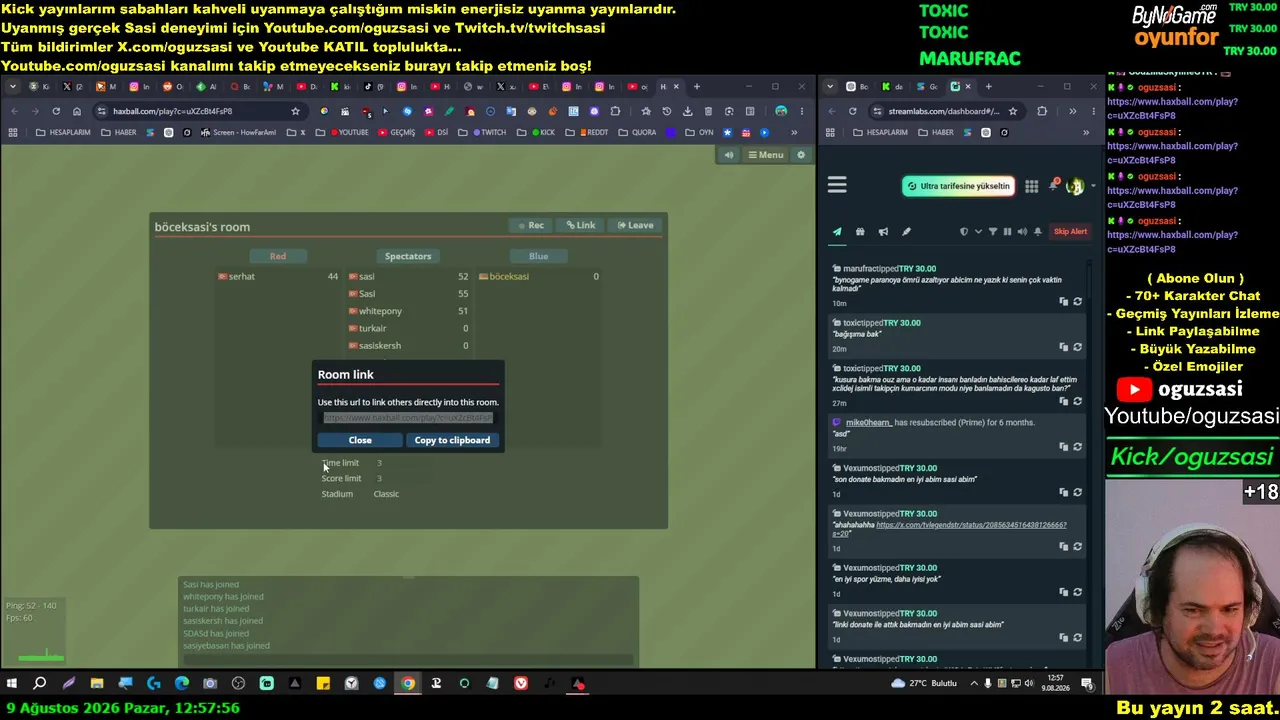The image size is (1280, 720).
Task: Select player serhat in Red team
Action: click(278, 276)
